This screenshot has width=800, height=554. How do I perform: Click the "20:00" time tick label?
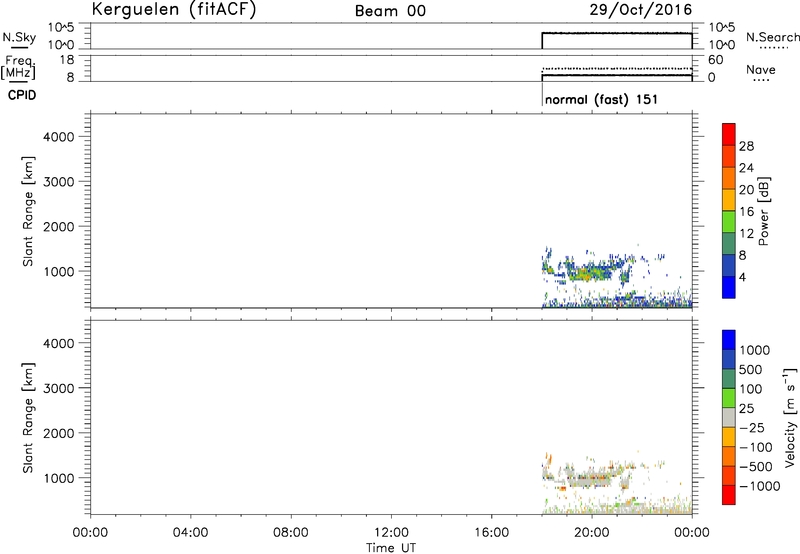(591, 533)
